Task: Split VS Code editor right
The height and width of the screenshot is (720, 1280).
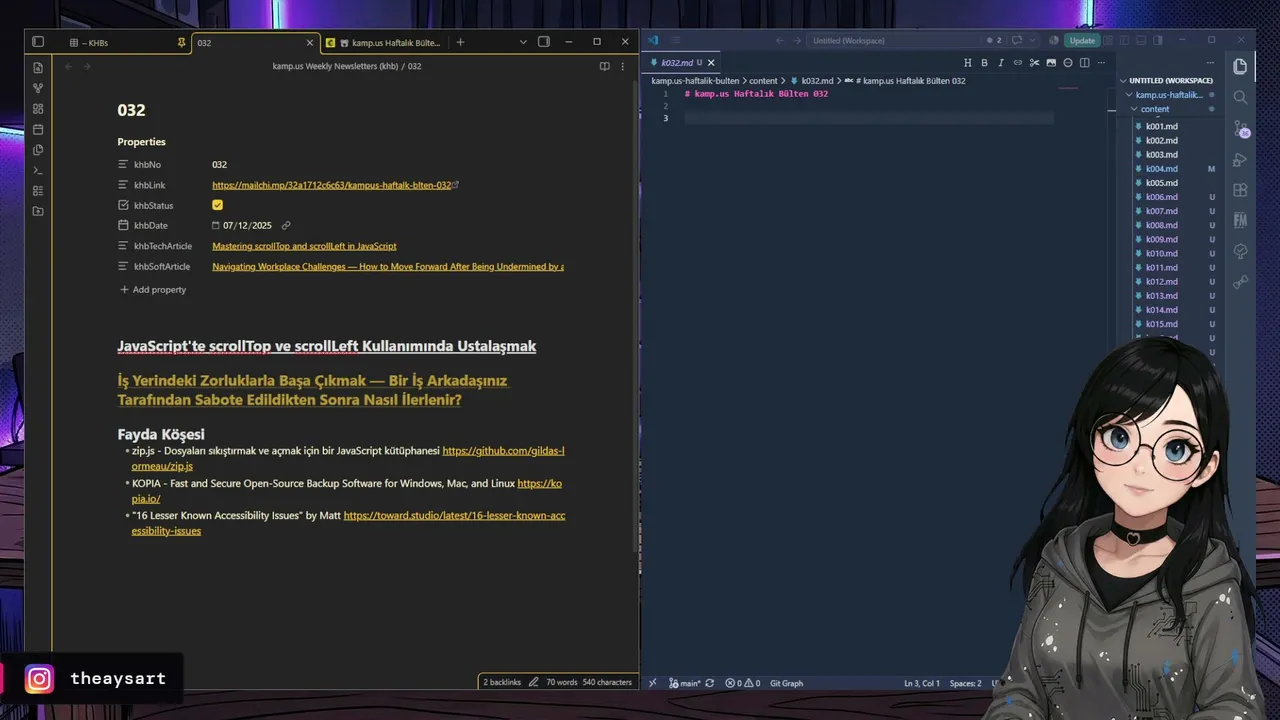Action: point(1085,63)
